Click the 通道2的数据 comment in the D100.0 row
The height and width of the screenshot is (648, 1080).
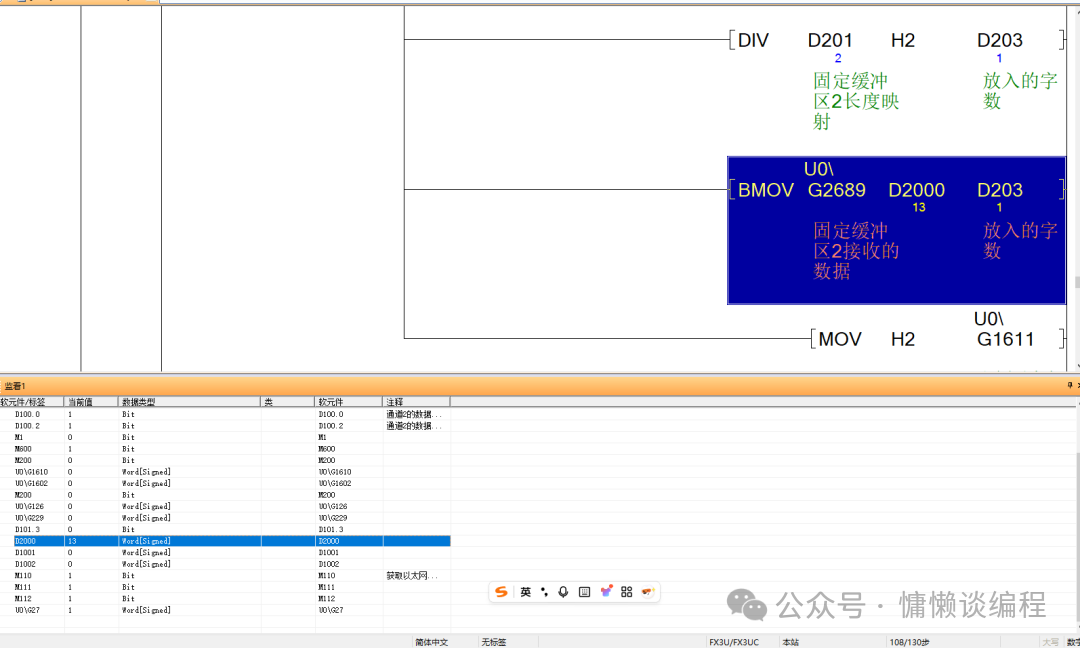point(414,415)
